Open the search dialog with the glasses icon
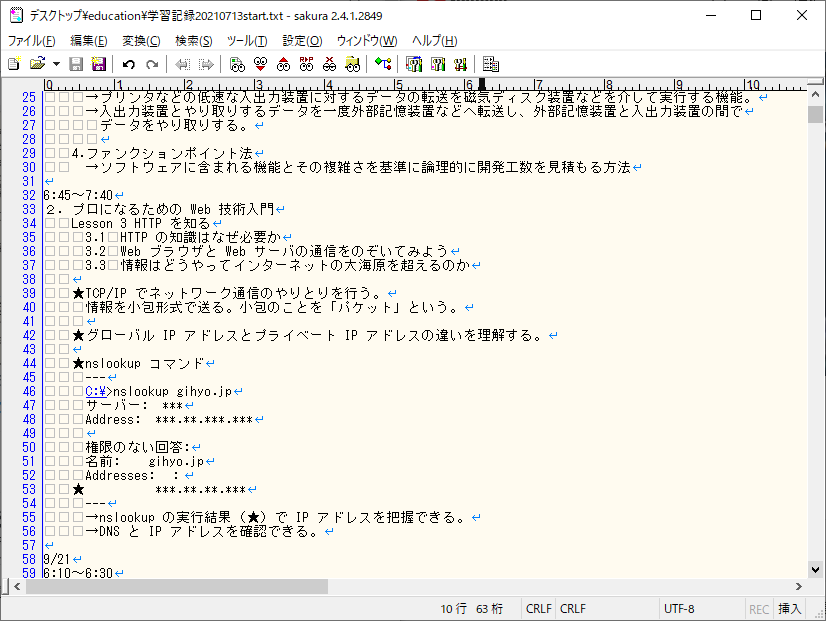826x621 pixels. click(x=239, y=63)
